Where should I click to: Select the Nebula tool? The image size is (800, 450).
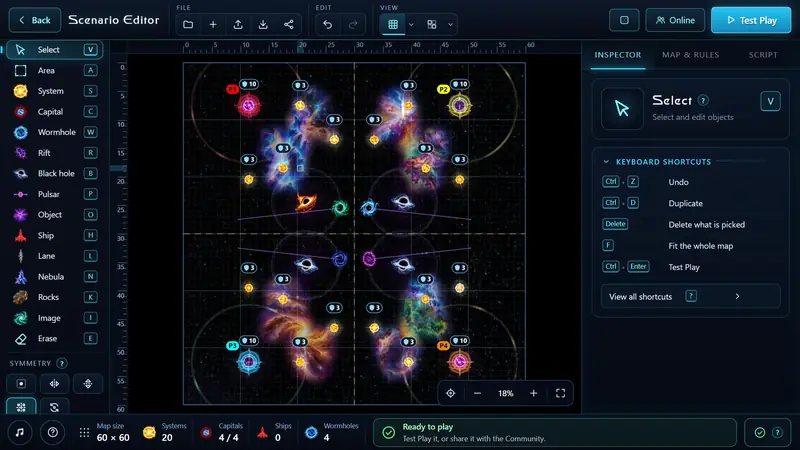pos(55,277)
